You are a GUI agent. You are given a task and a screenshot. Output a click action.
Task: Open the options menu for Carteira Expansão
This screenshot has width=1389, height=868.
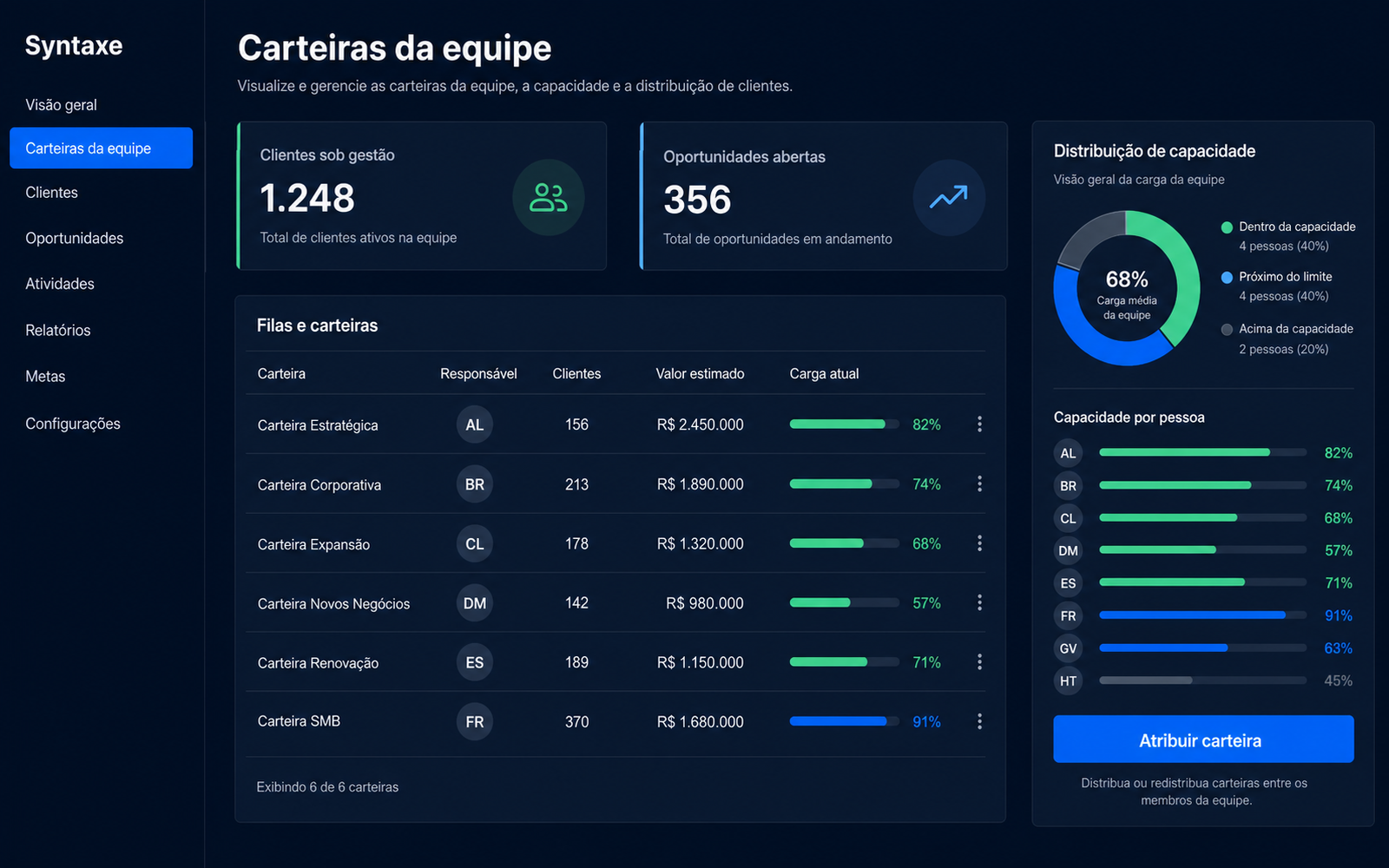point(979,543)
